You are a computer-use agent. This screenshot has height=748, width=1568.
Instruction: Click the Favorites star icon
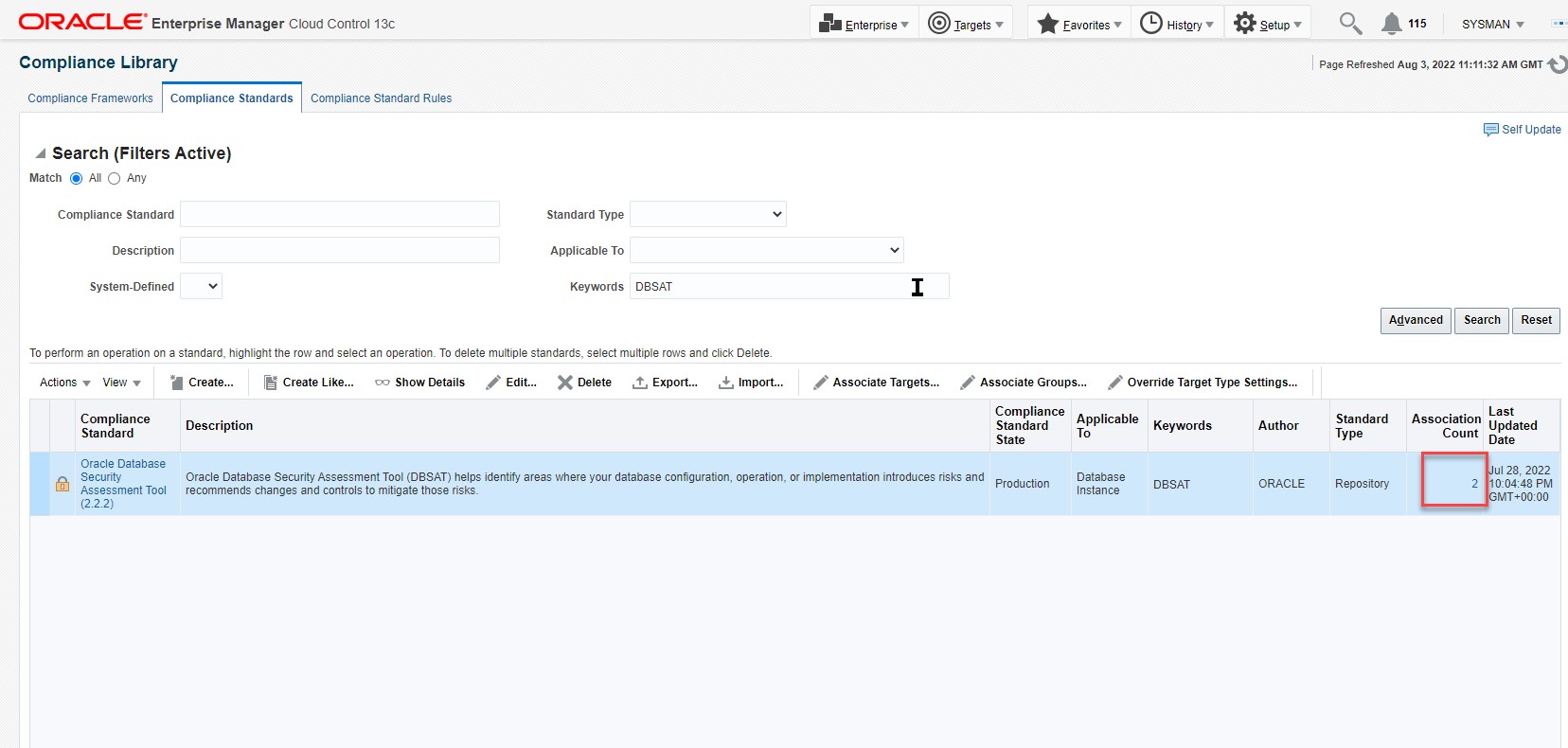pyautogui.click(x=1048, y=24)
